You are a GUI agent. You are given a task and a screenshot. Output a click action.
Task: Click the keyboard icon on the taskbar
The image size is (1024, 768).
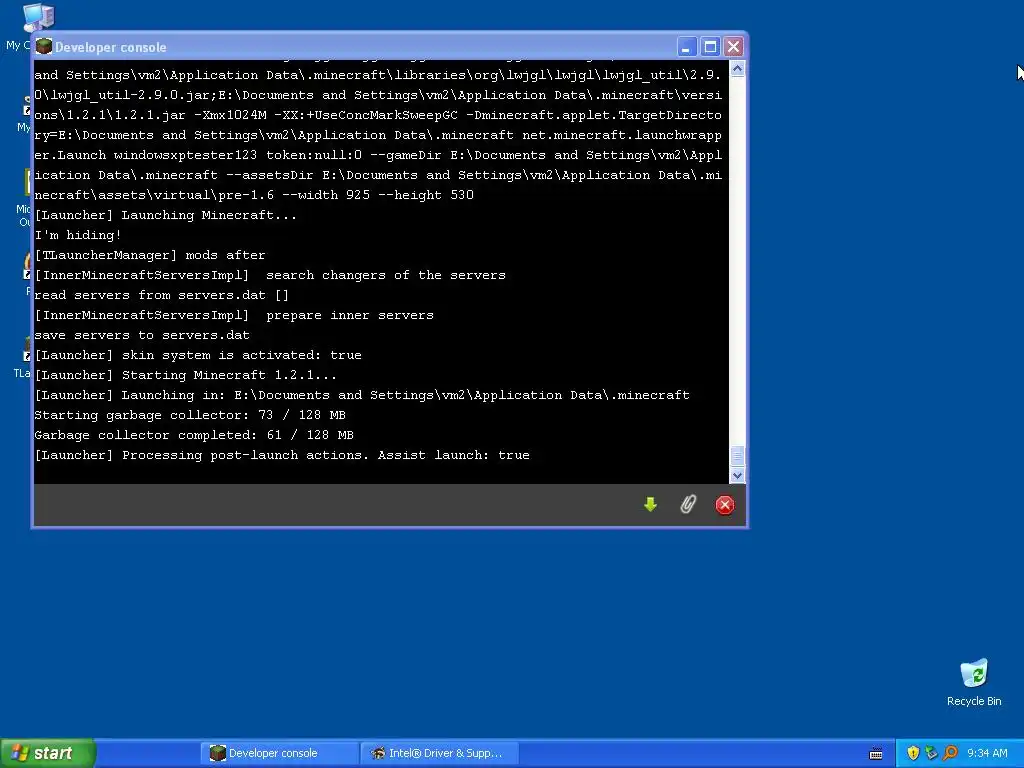pos(876,754)
